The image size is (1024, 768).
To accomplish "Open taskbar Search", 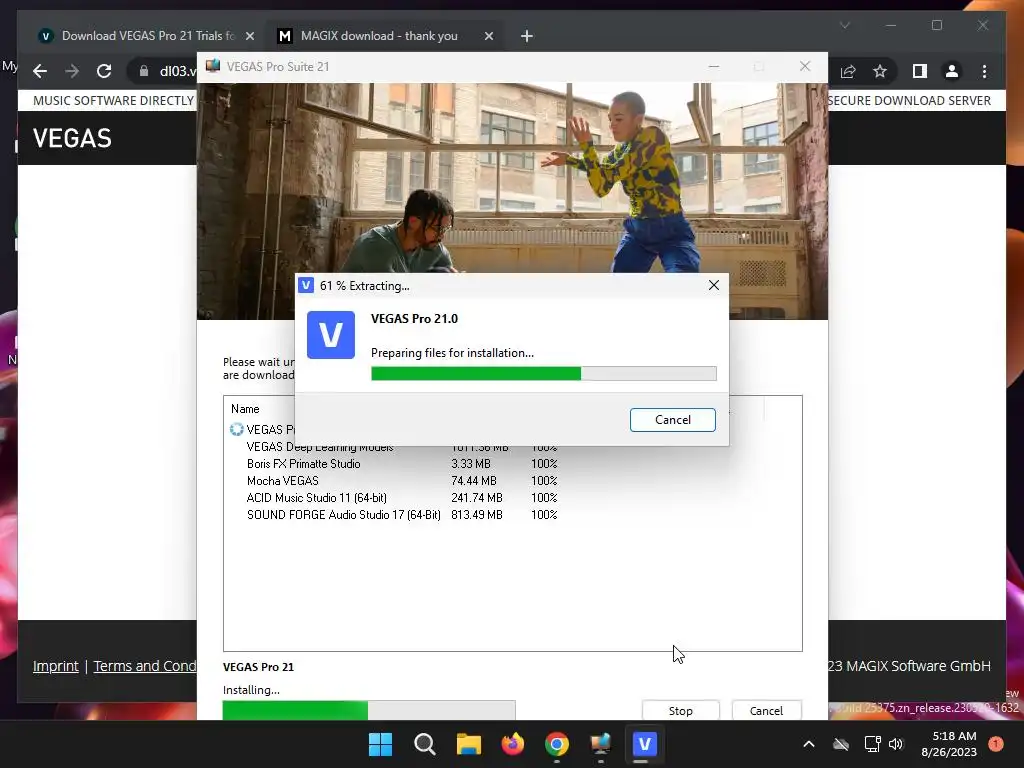I will tap(424, 744).
